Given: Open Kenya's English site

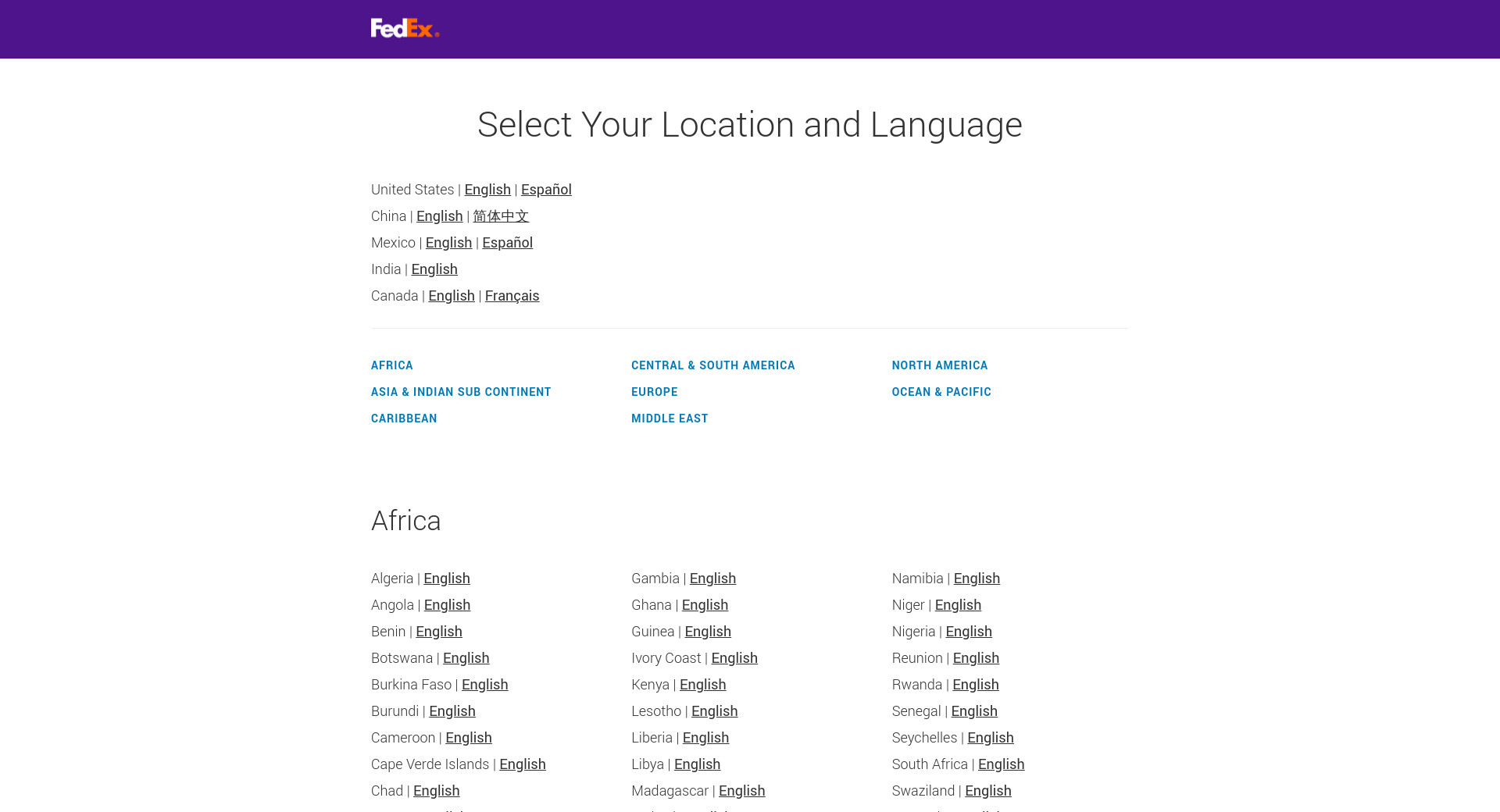Looking at the screenshot, I should click(x=702, y=685).
